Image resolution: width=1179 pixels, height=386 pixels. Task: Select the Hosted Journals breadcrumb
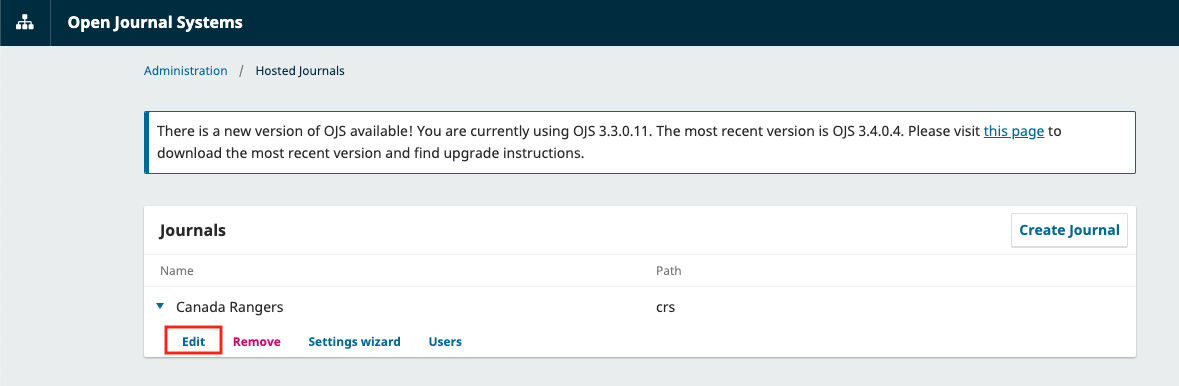(300, 71)
